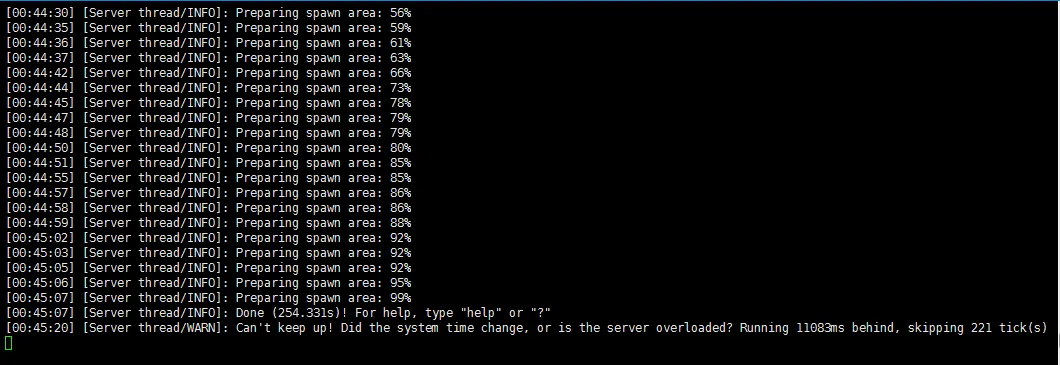This screenshot has width=1060, height=365.
Task: Click the "Preparing spawn area: 88%" line
Action: 208,223
